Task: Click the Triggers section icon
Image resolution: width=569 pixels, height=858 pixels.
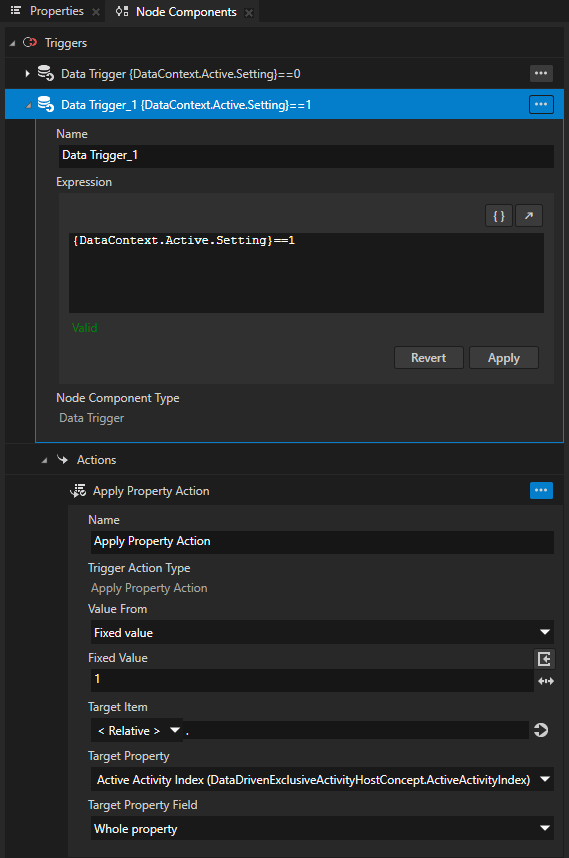Action: click(x=30, y=43)
